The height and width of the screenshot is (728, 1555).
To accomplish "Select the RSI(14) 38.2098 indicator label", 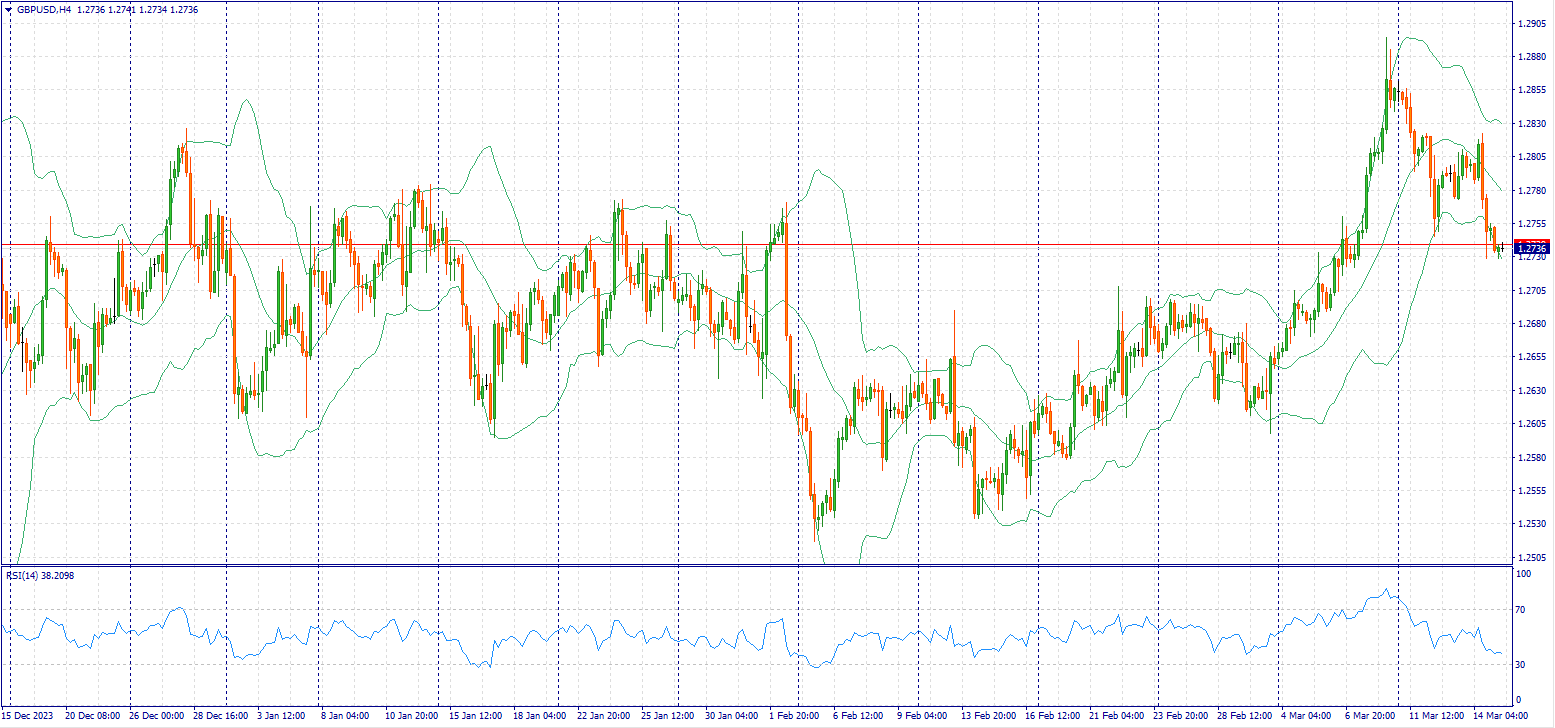I will pos(40,576).
